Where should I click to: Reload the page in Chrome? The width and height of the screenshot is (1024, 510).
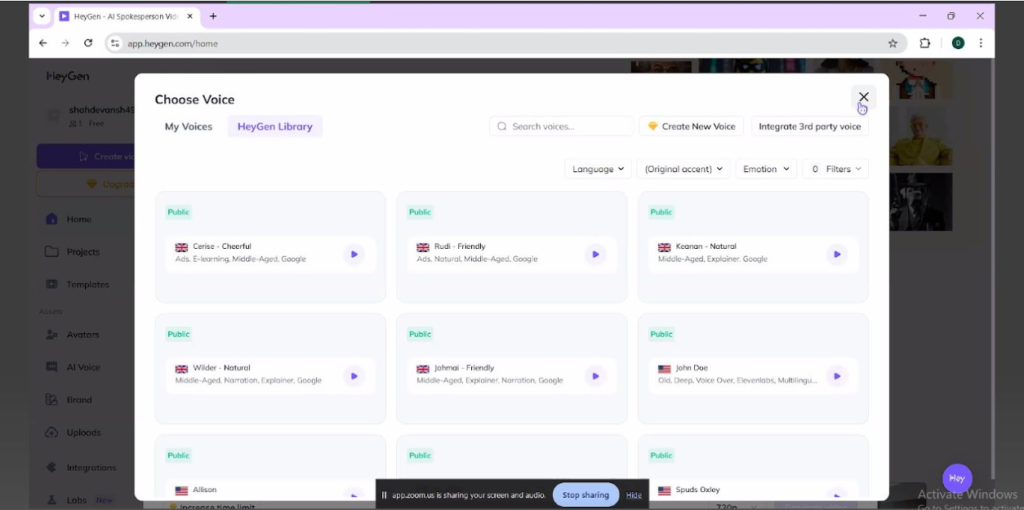(x=88, y=43)
